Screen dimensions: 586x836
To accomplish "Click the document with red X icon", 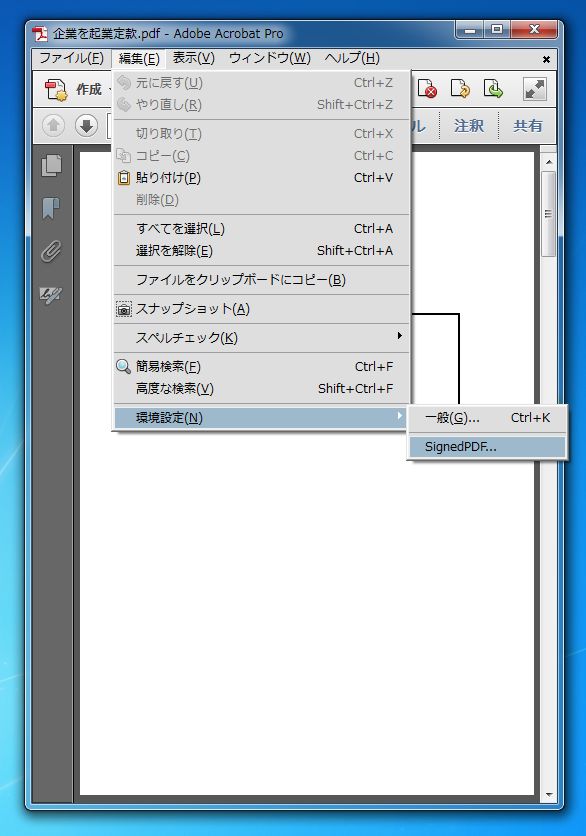I will (x=427, y=89).
